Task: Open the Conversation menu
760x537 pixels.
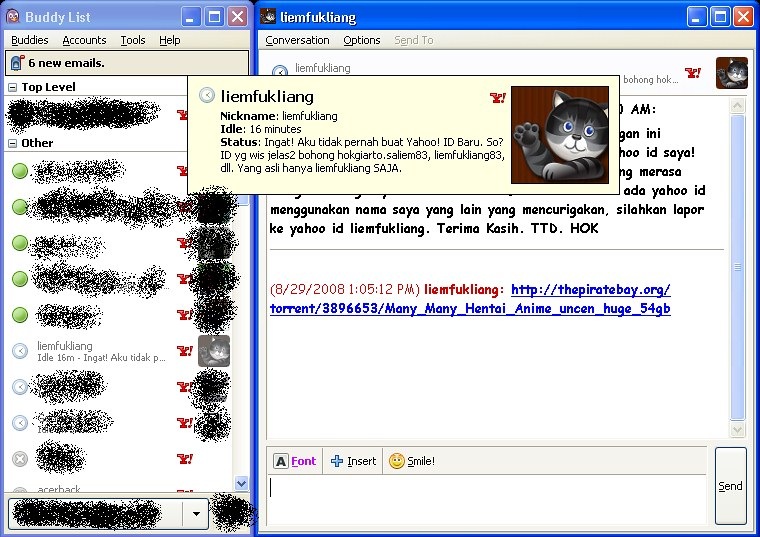Action: tap(297, 40)
